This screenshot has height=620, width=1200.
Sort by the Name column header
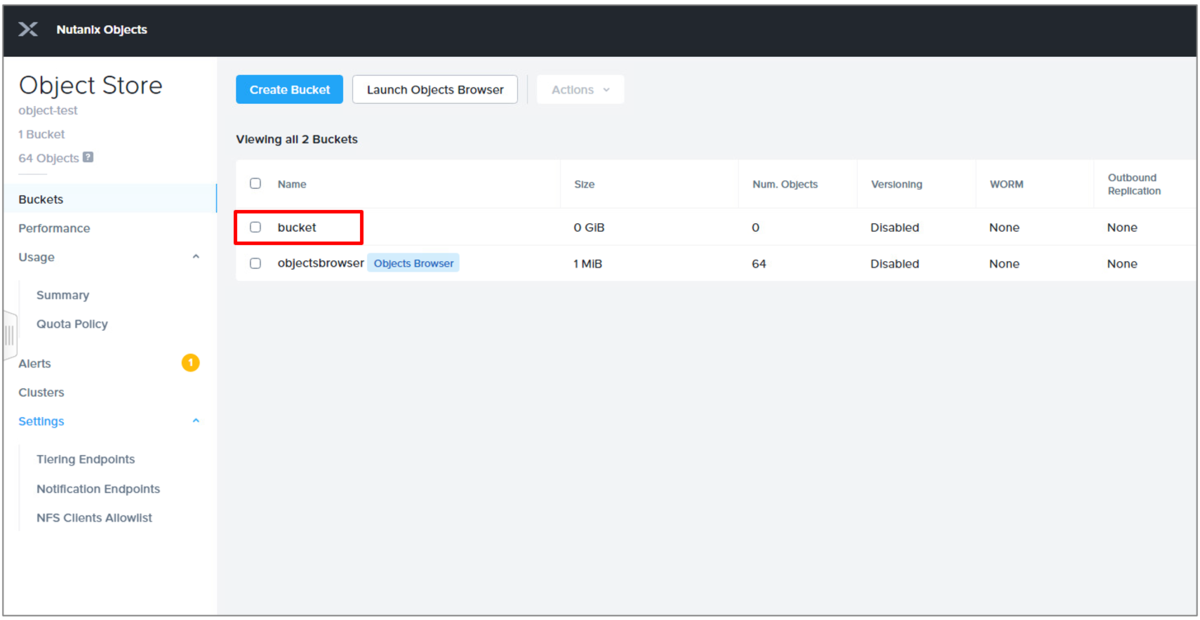click(x=292, y=184)
